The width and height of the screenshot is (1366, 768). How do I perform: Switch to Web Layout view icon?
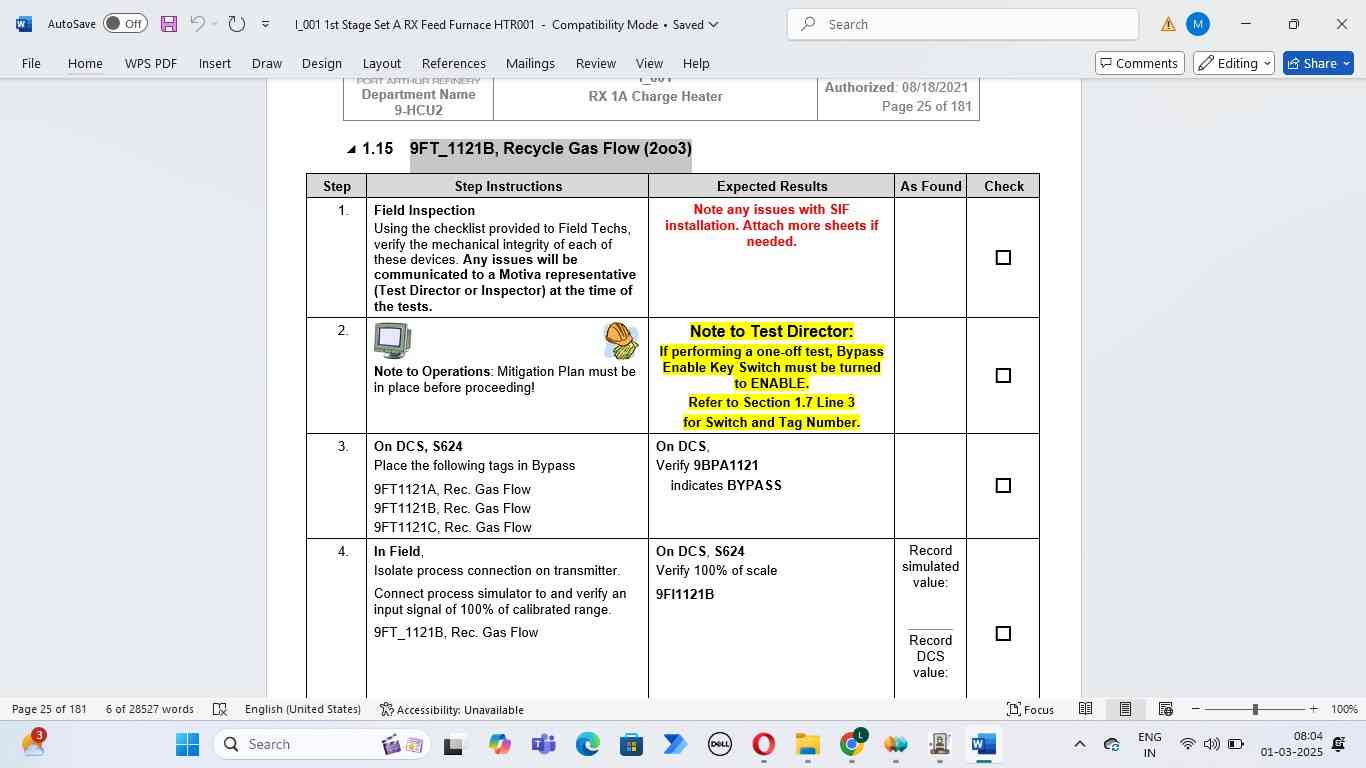tap(1165, 709)
